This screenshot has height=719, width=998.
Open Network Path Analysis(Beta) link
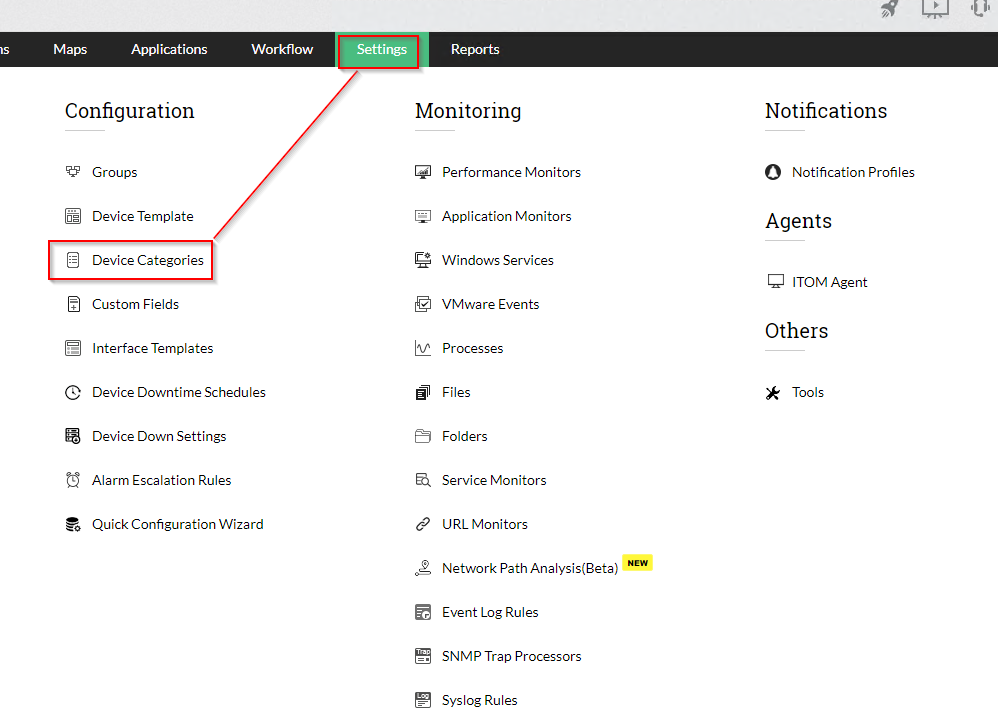530,568
